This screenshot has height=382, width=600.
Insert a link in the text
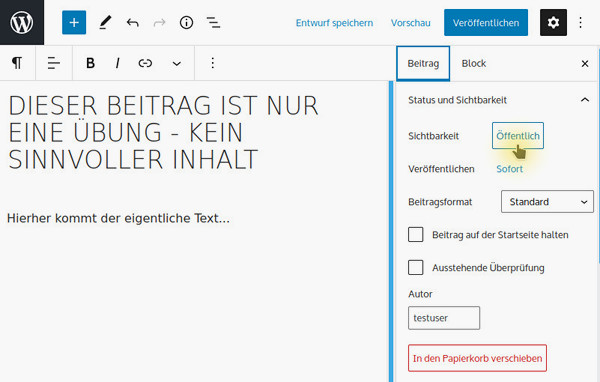click(145, 63)
